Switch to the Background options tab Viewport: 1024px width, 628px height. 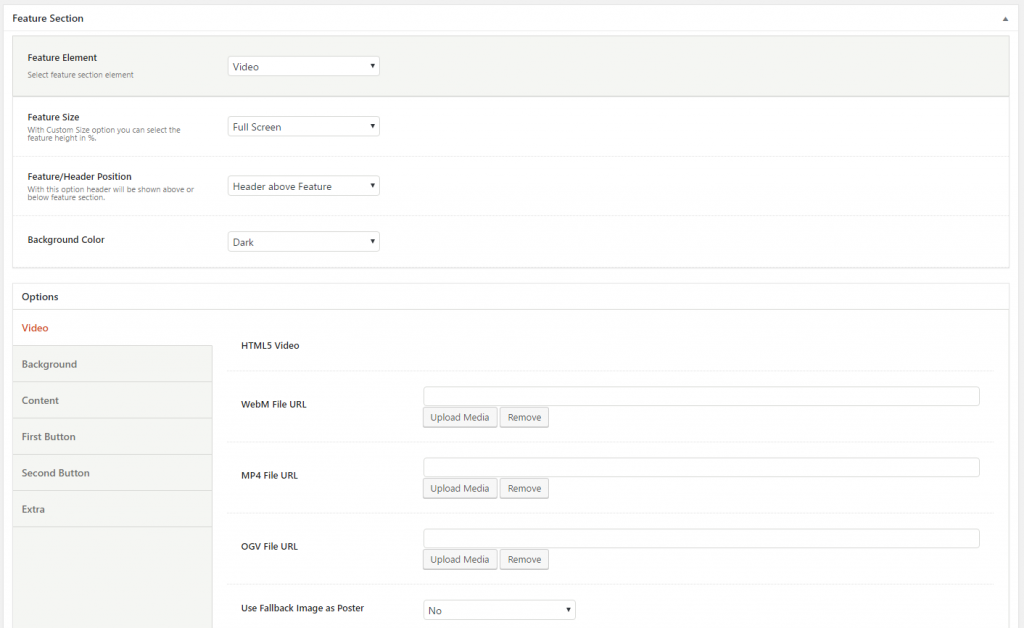[50, 364]
